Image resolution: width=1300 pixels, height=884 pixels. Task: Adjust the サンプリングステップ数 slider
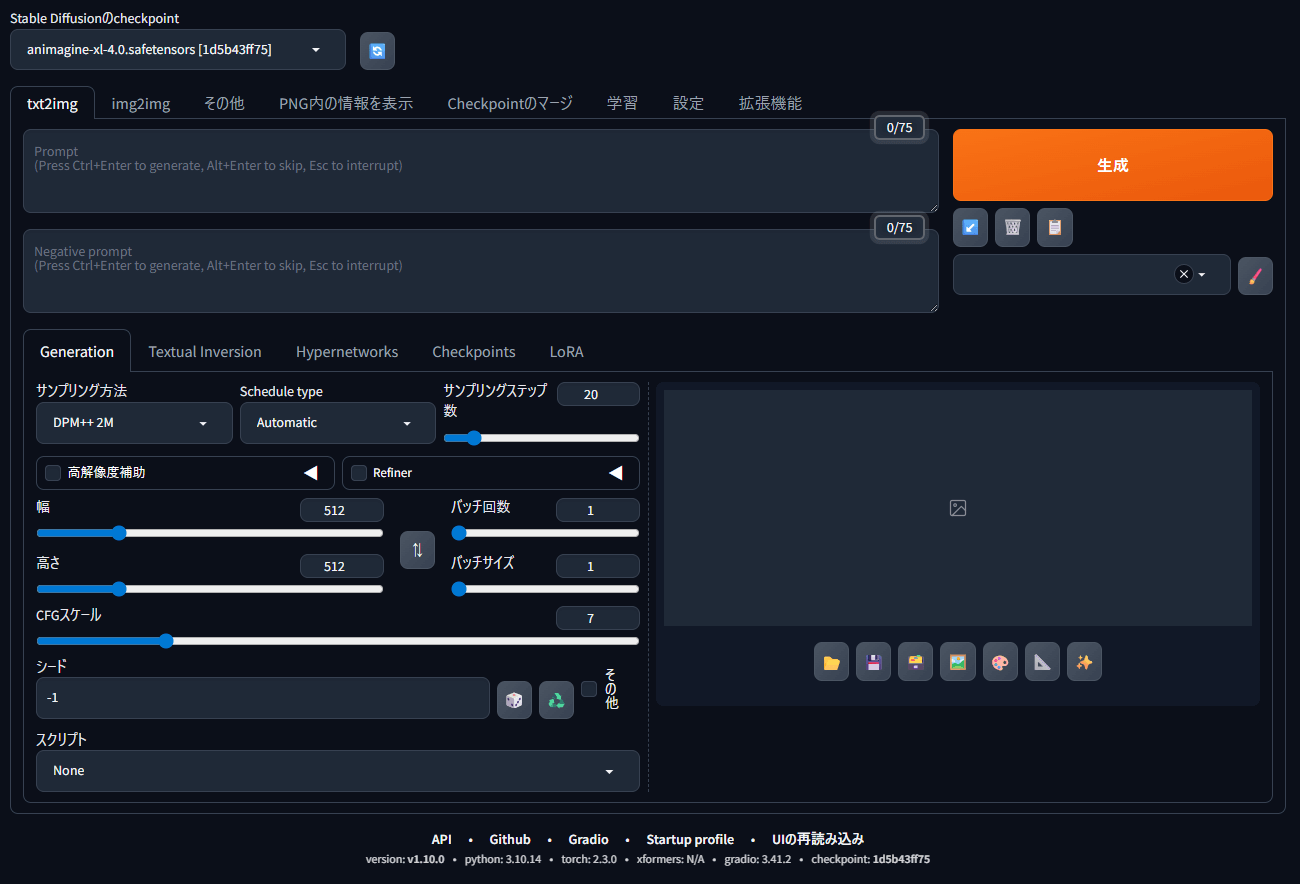click(x=541, y=438)
